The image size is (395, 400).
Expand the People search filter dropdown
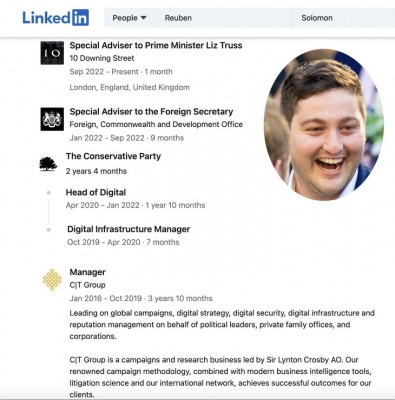(x=129, y=18)
